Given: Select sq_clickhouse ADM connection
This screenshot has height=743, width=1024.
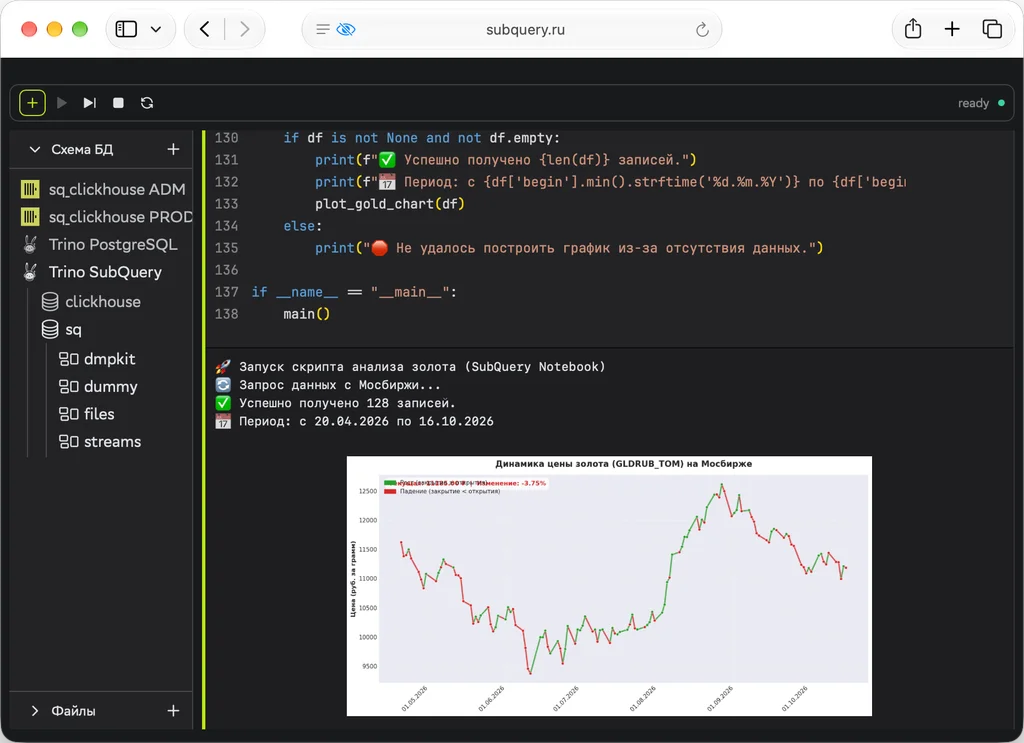Looking at the screenshot, I should 117,189.
